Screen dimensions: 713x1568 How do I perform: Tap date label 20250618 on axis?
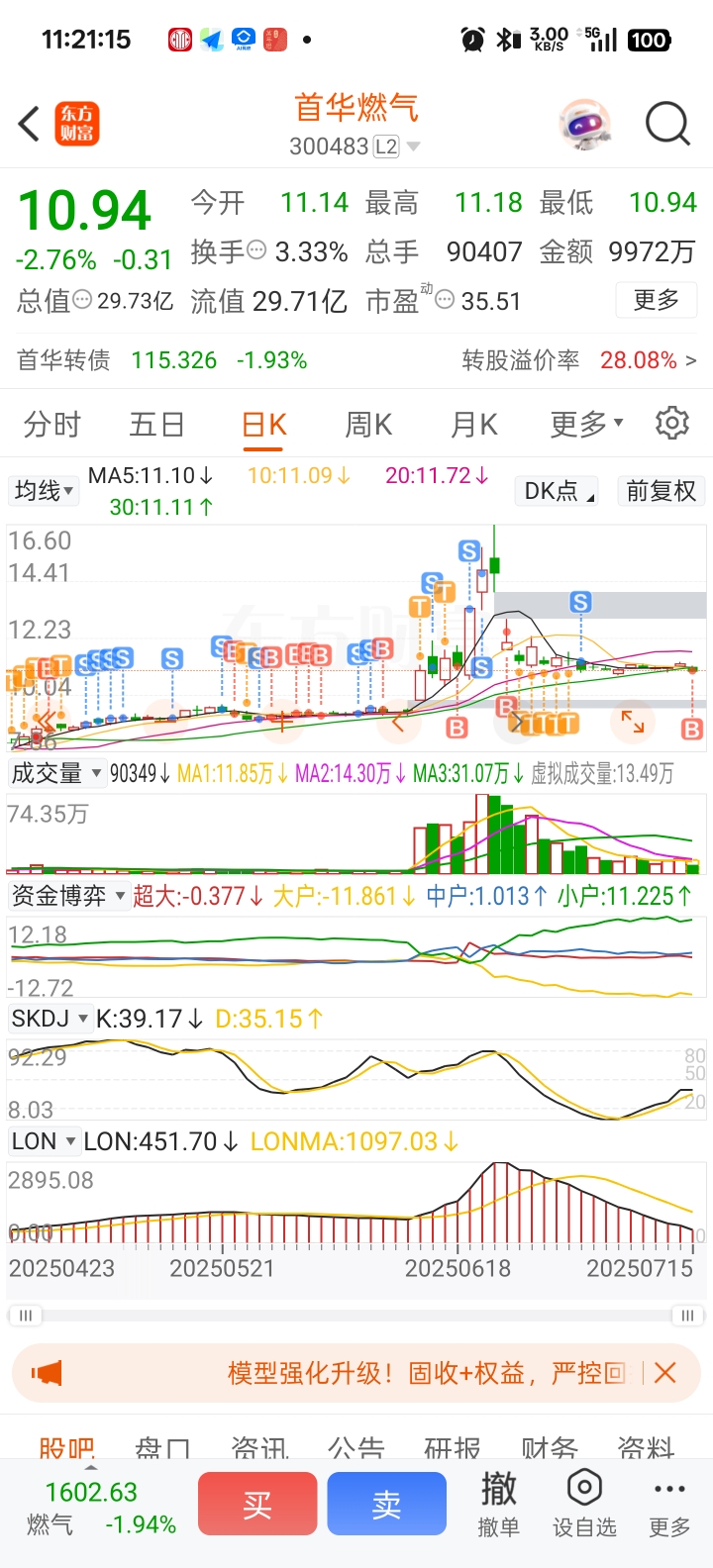458,1269
